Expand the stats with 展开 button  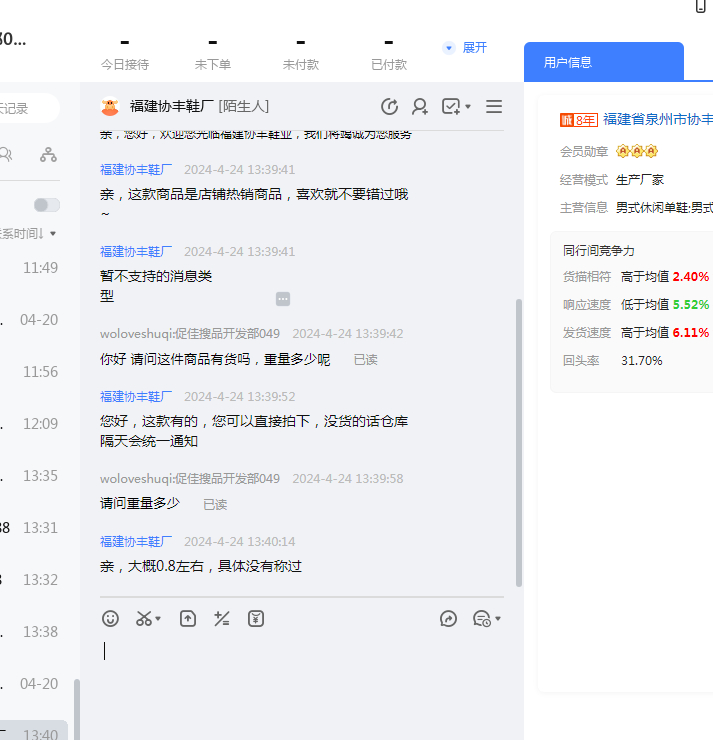pyautogui.click(x=465, y=48)
